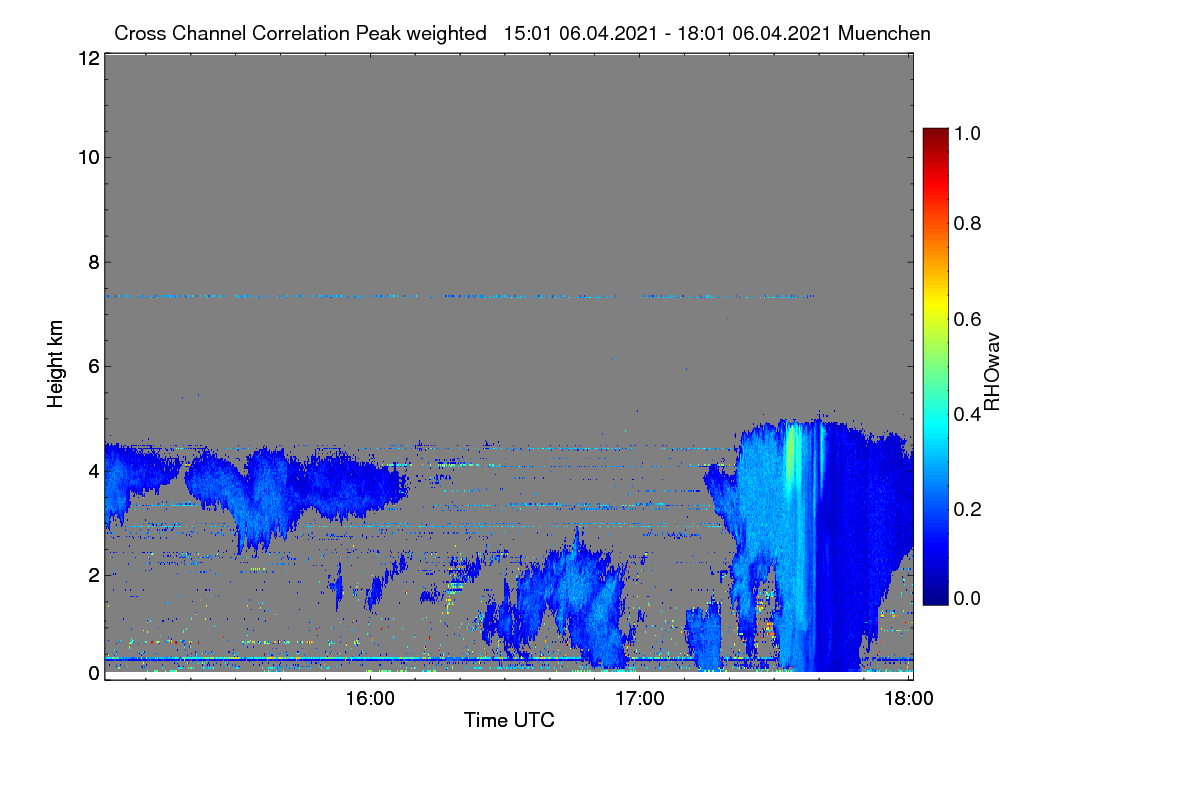Click the colorbar value 0.8
Screen dimensions: 1200x800
pos(969,223)
